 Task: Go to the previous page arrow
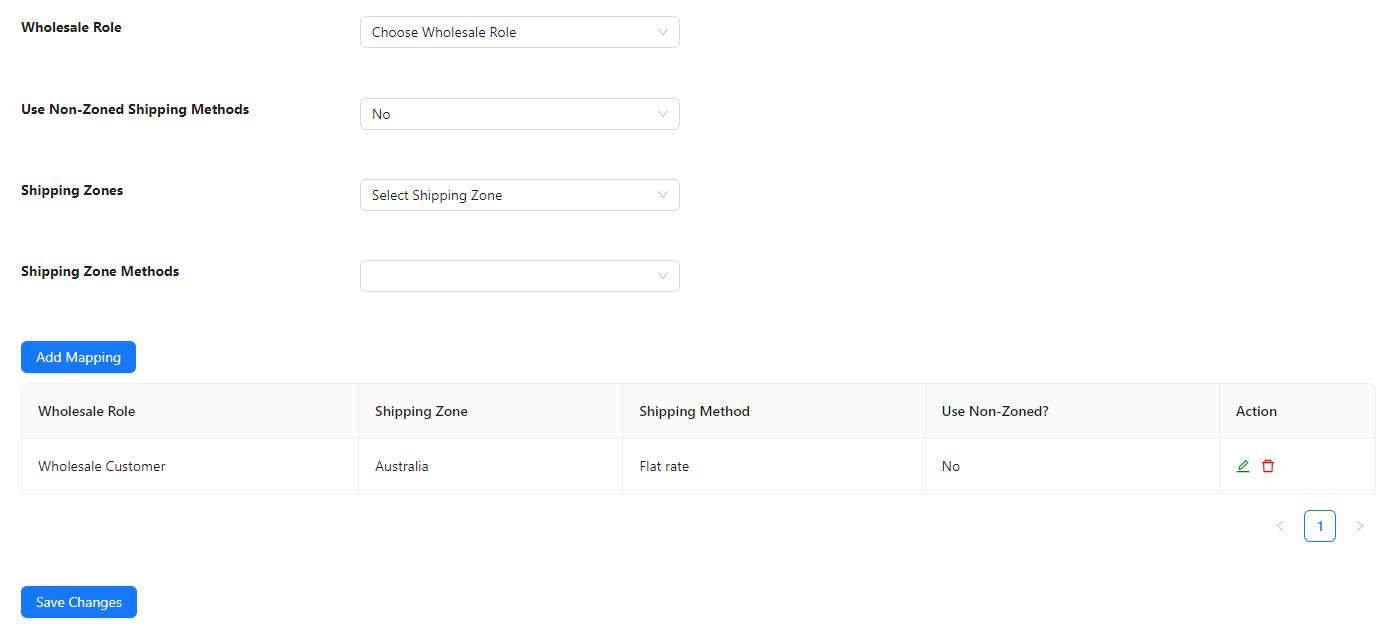[x=1280, y=526]
